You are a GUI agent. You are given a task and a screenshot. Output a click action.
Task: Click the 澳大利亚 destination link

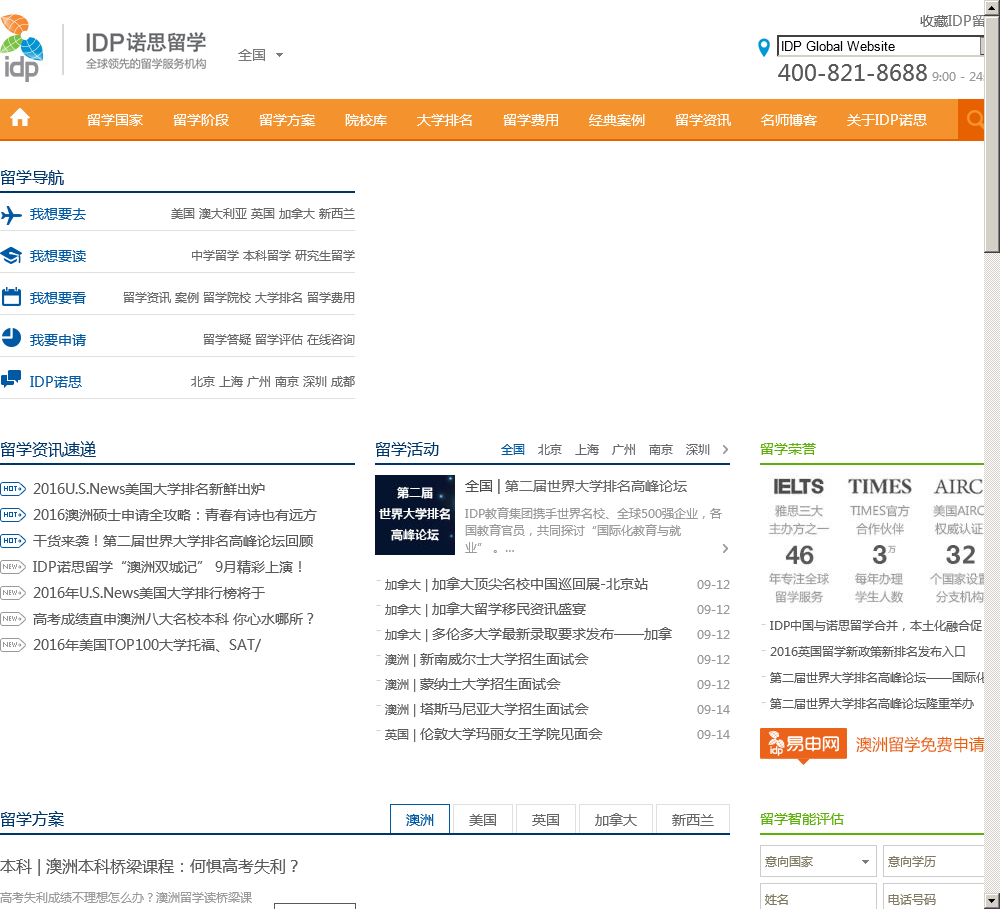pyautogui.click(x=223, y=214)
